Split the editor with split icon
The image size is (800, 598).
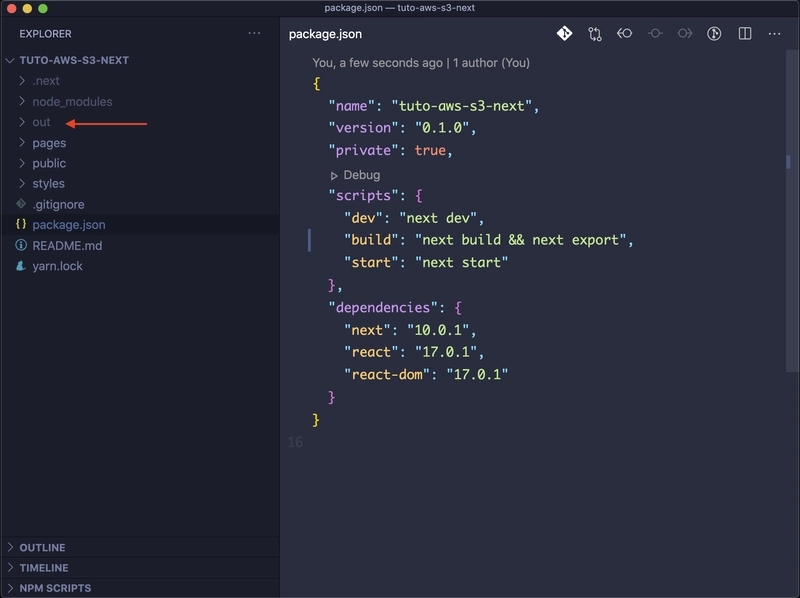[x=745, y=34]
